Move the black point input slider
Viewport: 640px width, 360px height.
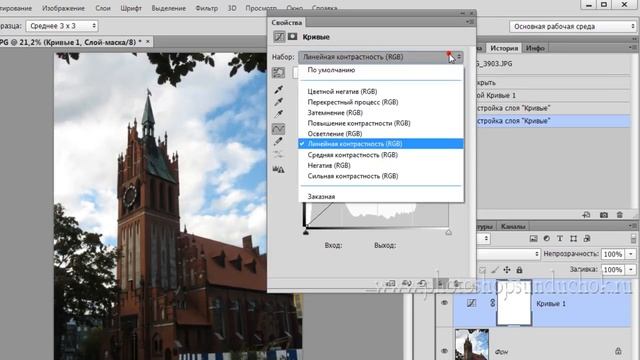tap(306, 233)
